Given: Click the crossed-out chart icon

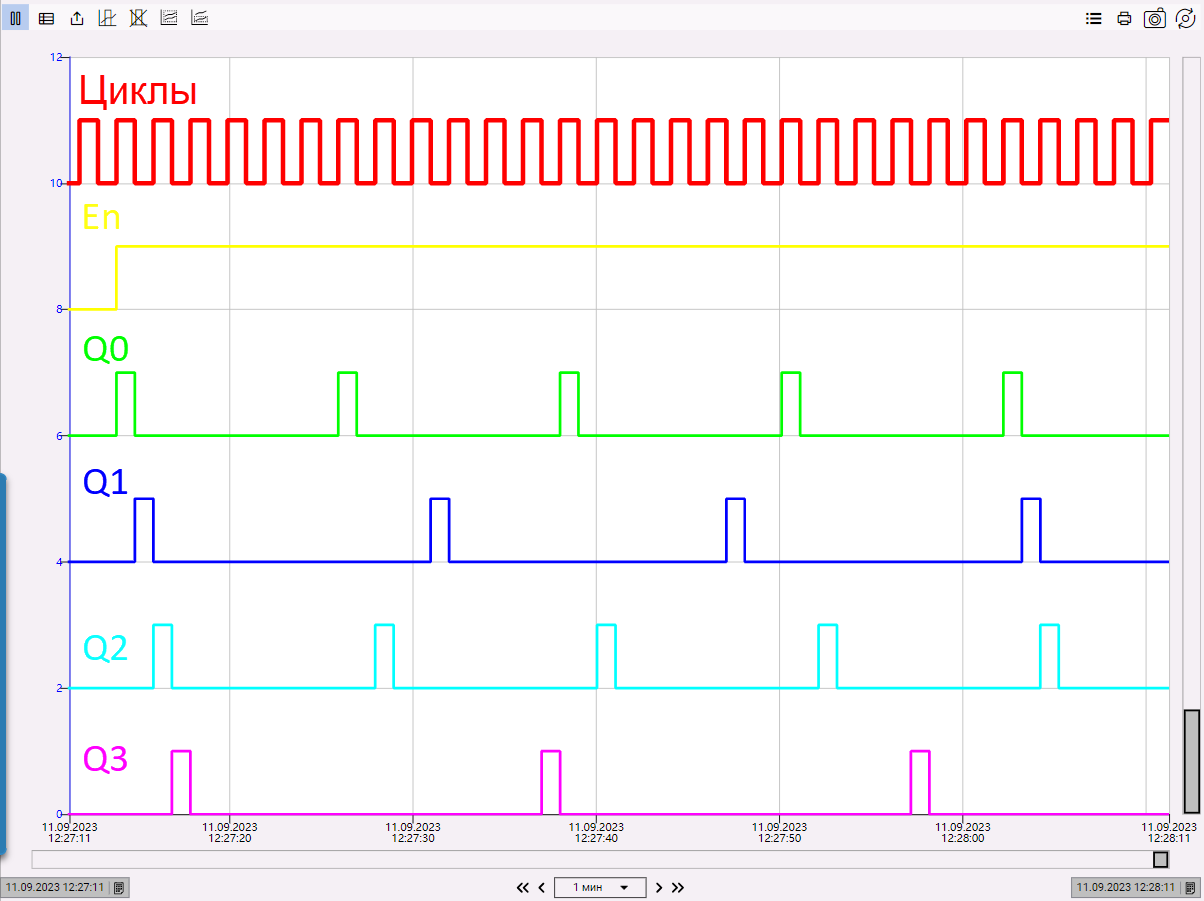Looking at the screenshot, I should [x=138, y=18].
